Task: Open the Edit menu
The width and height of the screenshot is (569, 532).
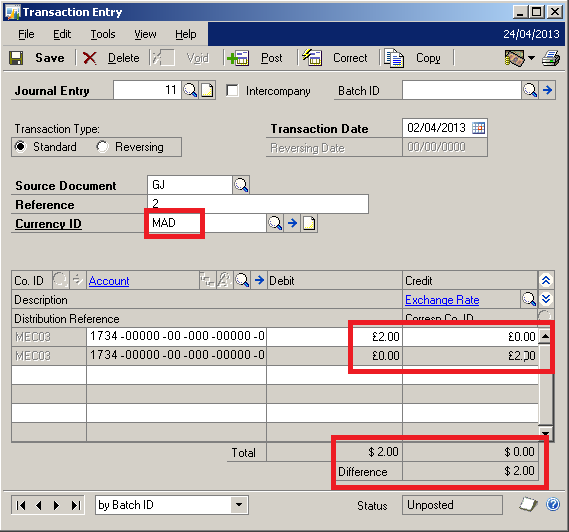Action: [x=62, y=34]
